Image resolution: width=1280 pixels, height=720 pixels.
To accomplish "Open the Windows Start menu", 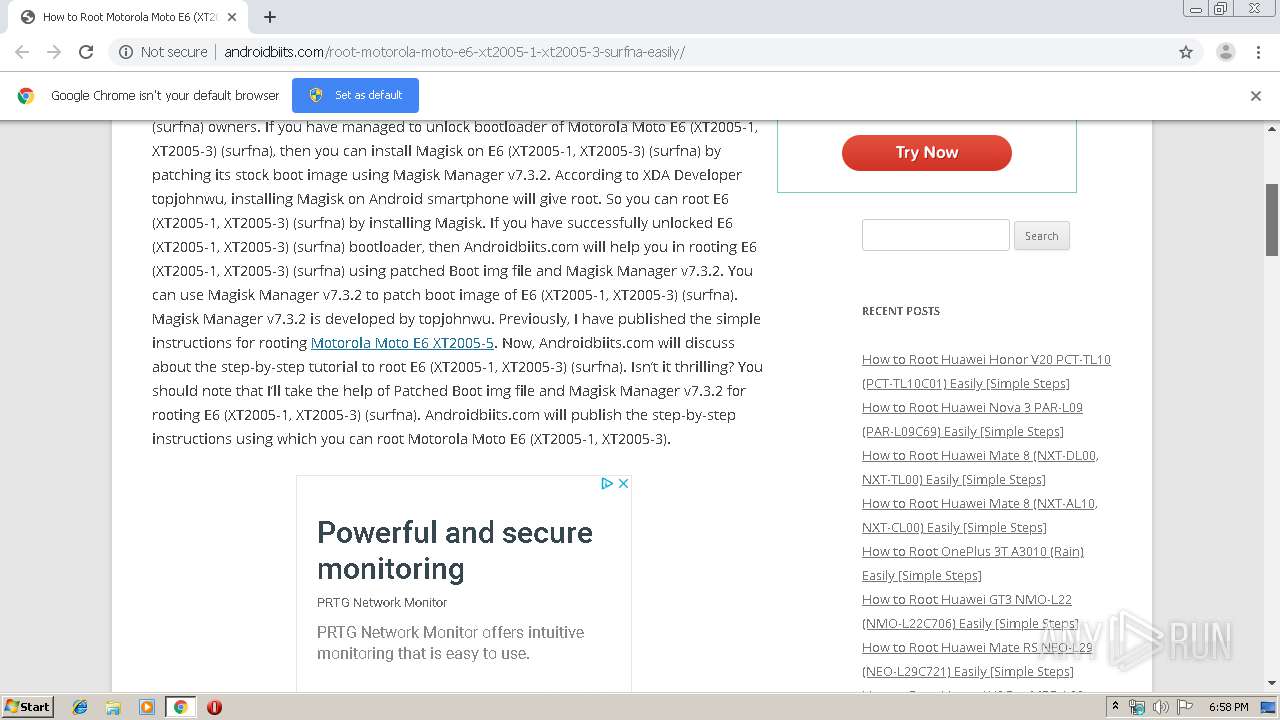I will point(27,706).
